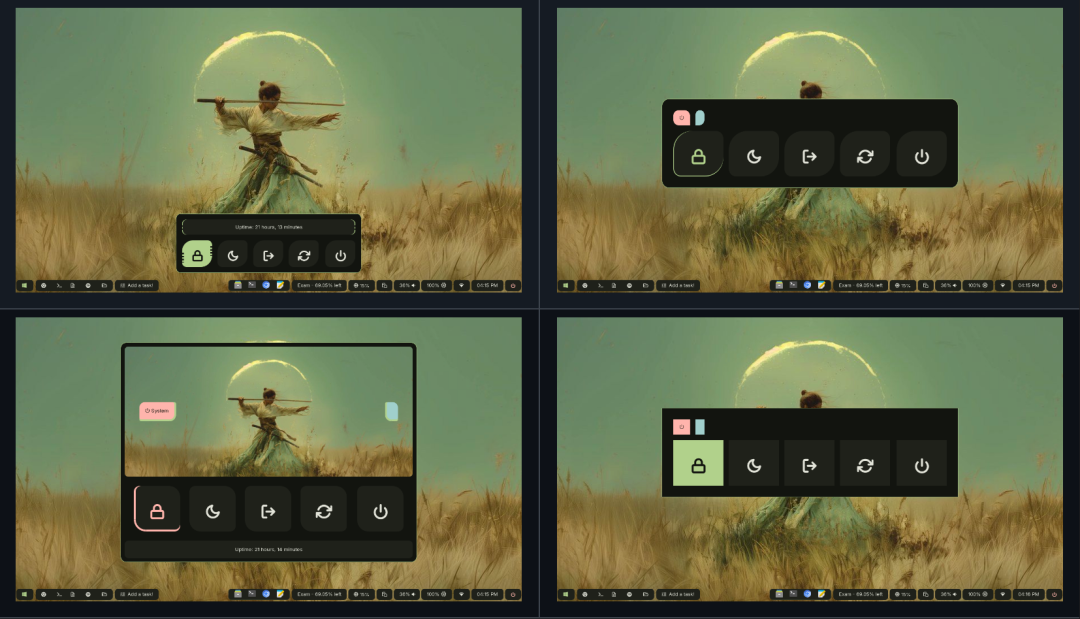Open the blue browser icon in the top-left screenshot's taskbar

[266, 285]
